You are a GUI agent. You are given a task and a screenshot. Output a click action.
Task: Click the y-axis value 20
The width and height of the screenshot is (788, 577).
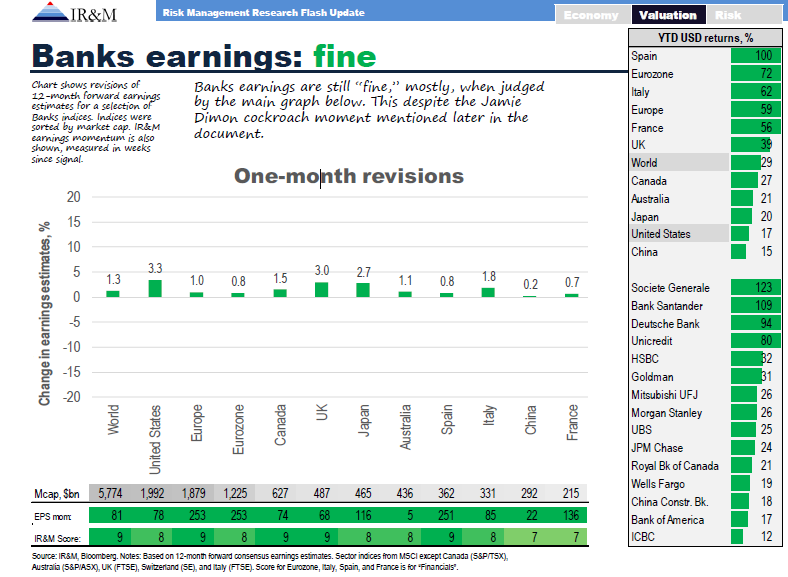73,197
